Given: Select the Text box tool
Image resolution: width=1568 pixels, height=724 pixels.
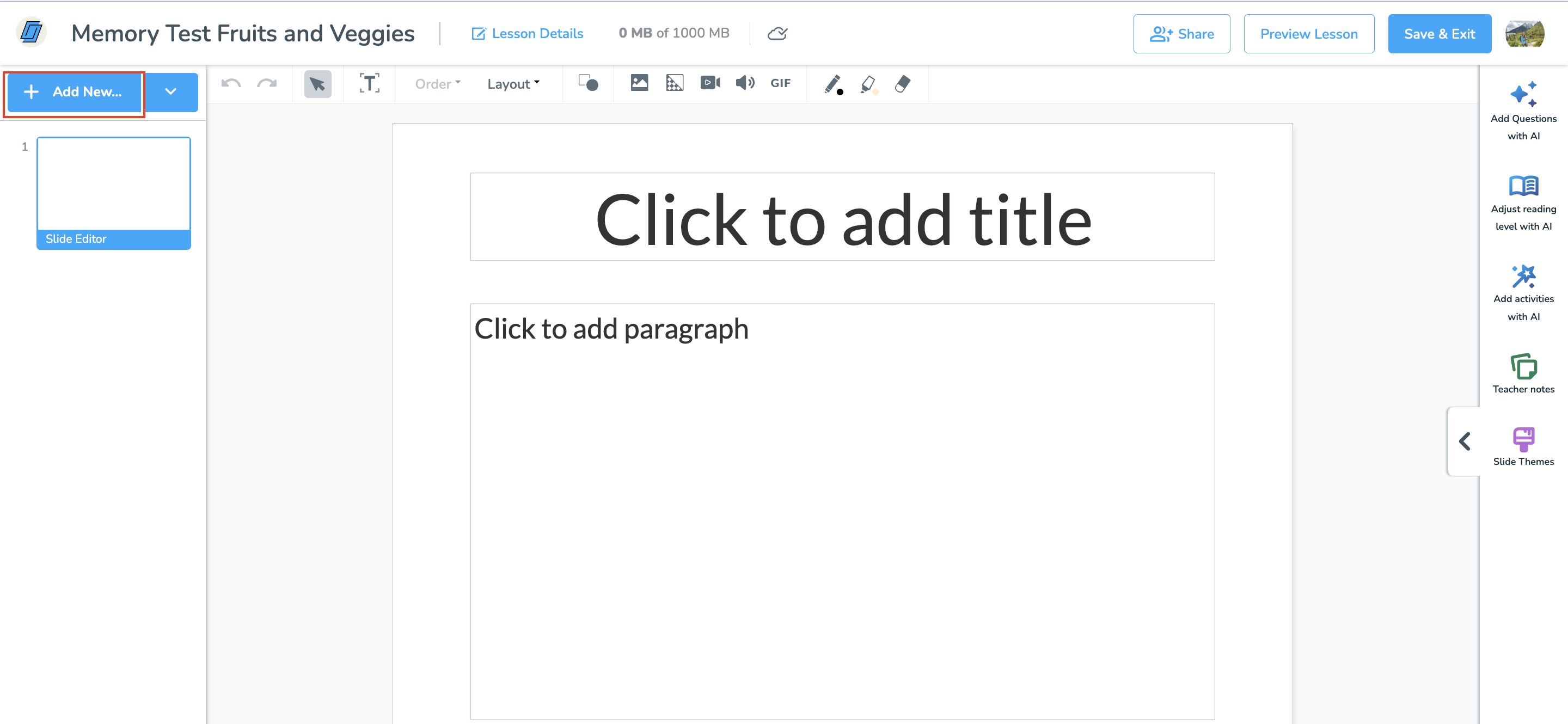Looking at the screenshot, I should [370, 83].
